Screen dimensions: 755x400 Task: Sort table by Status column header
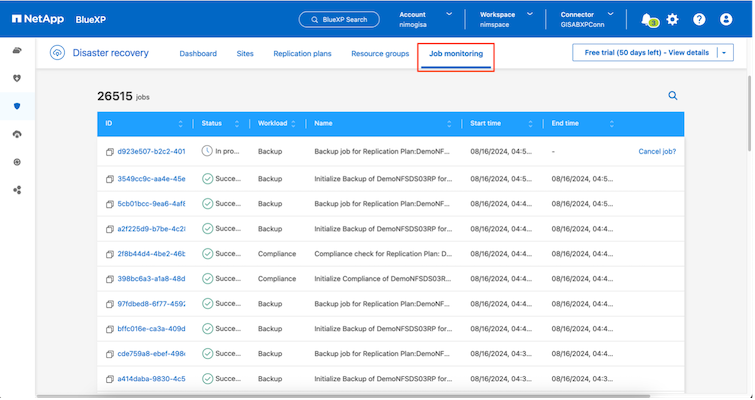tap(211, 123)
